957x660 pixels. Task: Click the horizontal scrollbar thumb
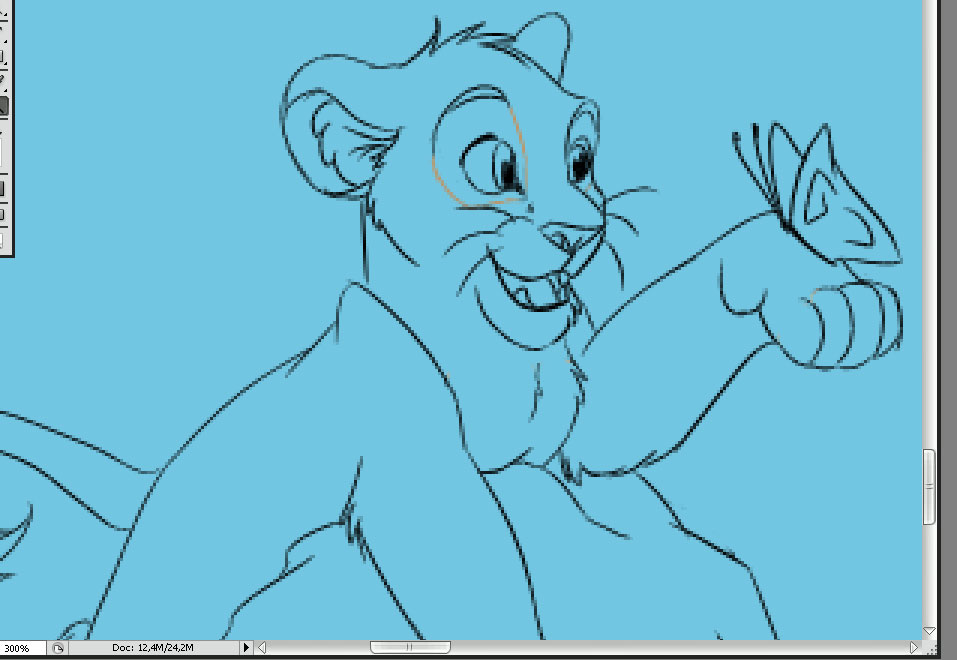410,648
